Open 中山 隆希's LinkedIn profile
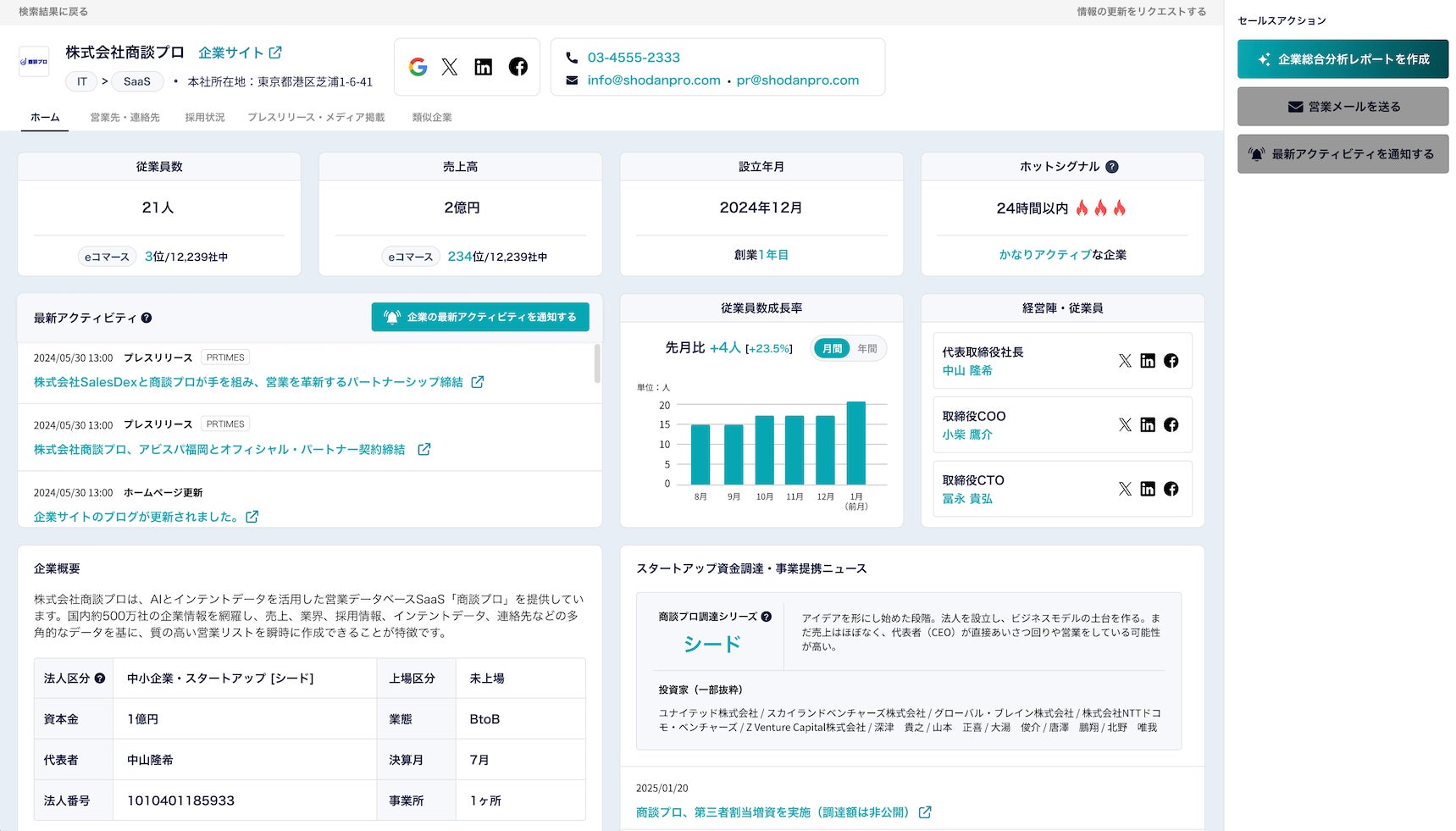The width and height of the screenshot is (1456, 831). pyautogui.click(x=1148, y=361)
